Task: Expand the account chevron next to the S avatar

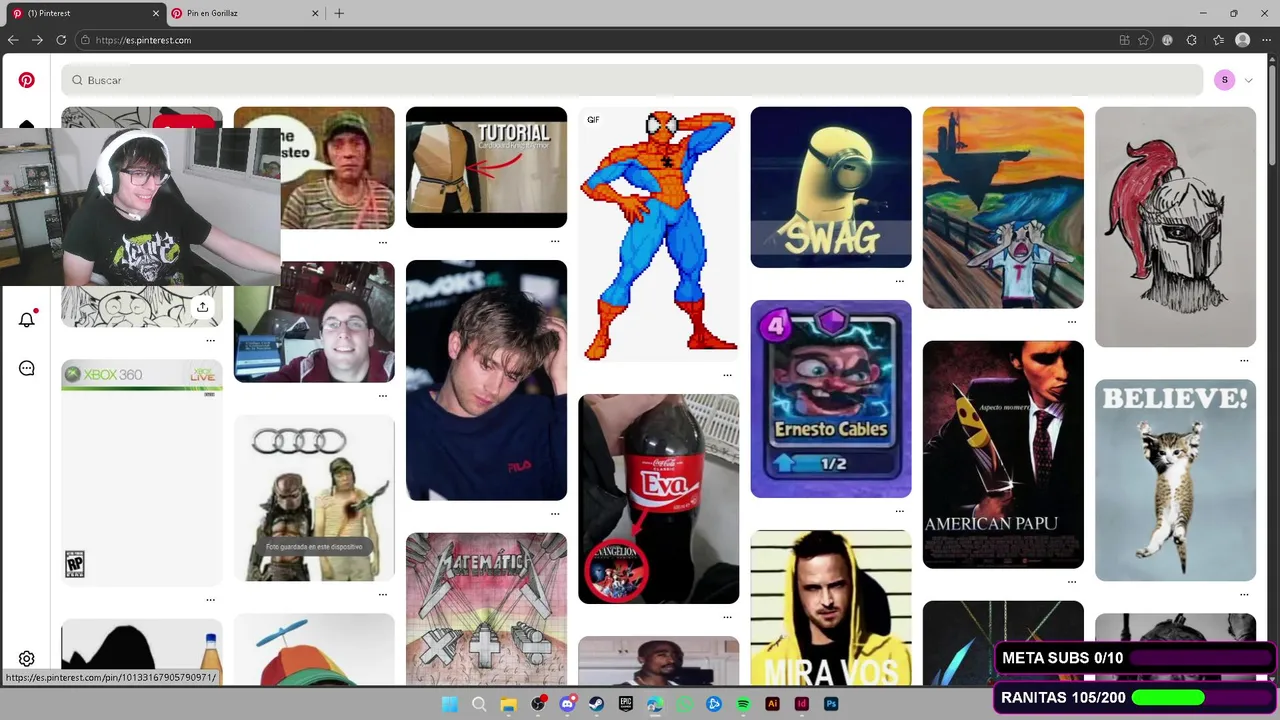Action: [1248, 80]
